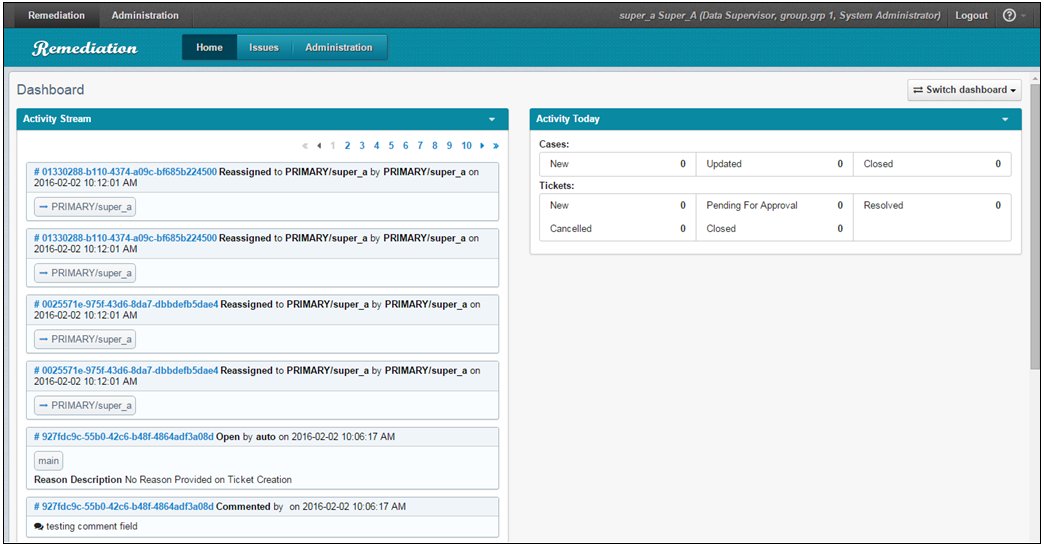Go to next page arrow in pagination
This screenshot has height=544, width=1044.
click(482, 146)
